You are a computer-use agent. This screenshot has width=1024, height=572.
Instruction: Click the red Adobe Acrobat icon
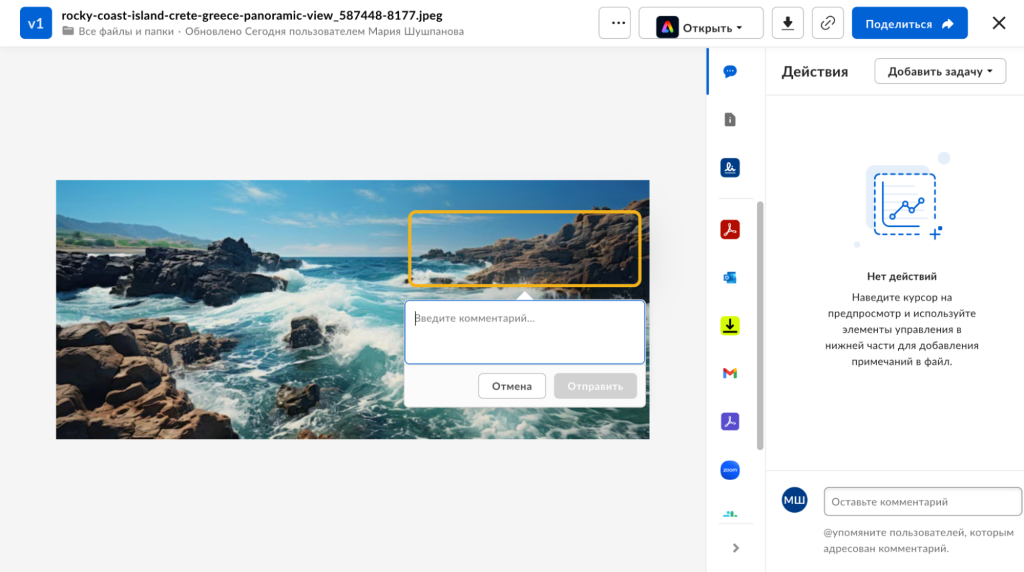coord(730,230)
